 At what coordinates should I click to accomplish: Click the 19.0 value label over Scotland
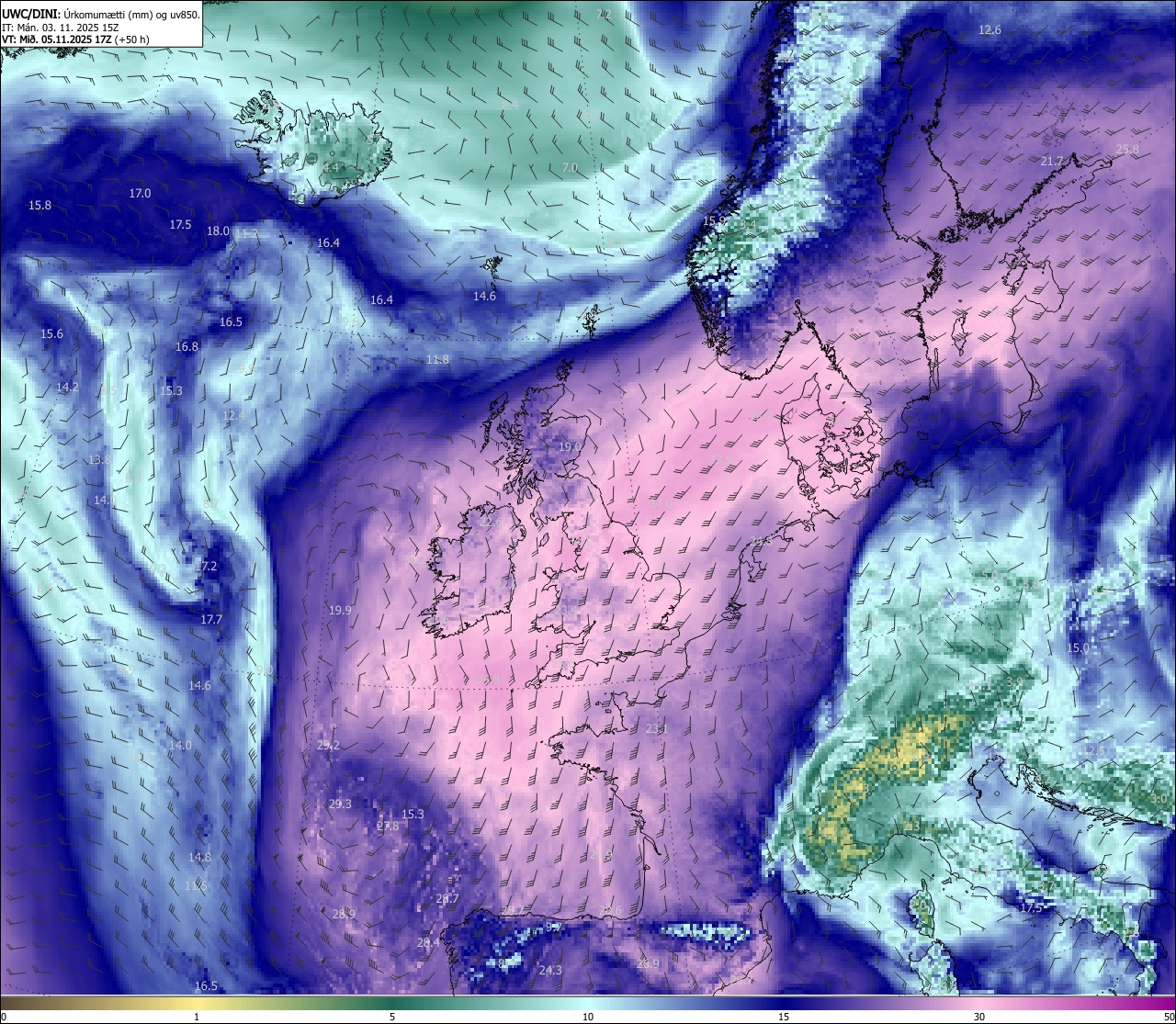570,447
